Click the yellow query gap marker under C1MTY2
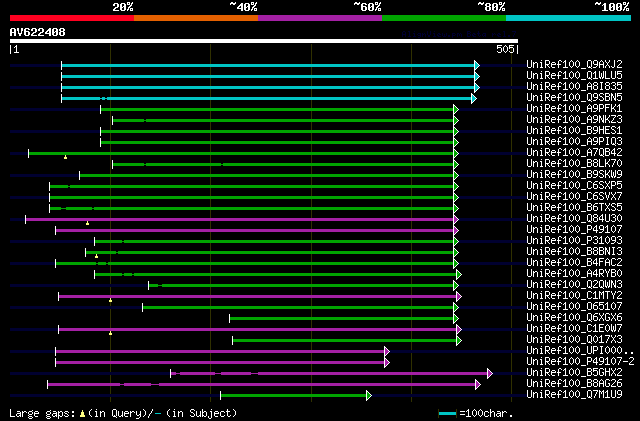640x421 pixels. 110,301
